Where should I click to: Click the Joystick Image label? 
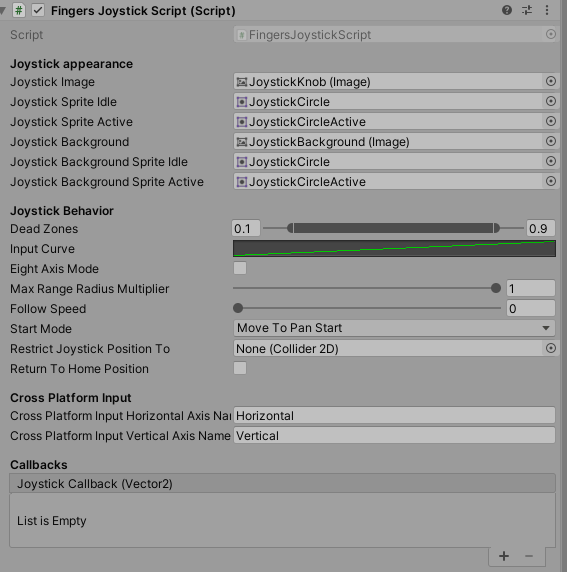(53, 82)
